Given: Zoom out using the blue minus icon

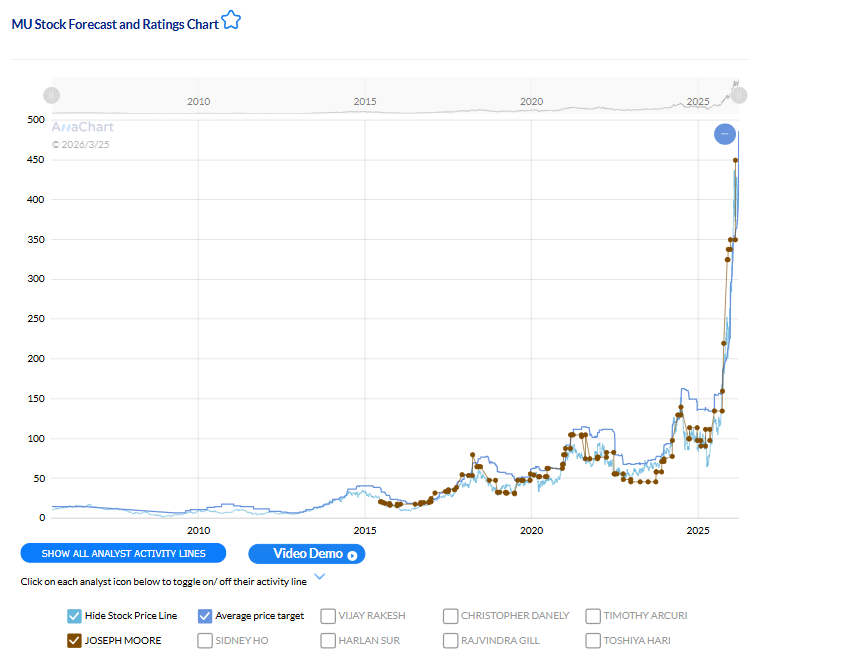Looking at the screenshot, I should [724, 133].
